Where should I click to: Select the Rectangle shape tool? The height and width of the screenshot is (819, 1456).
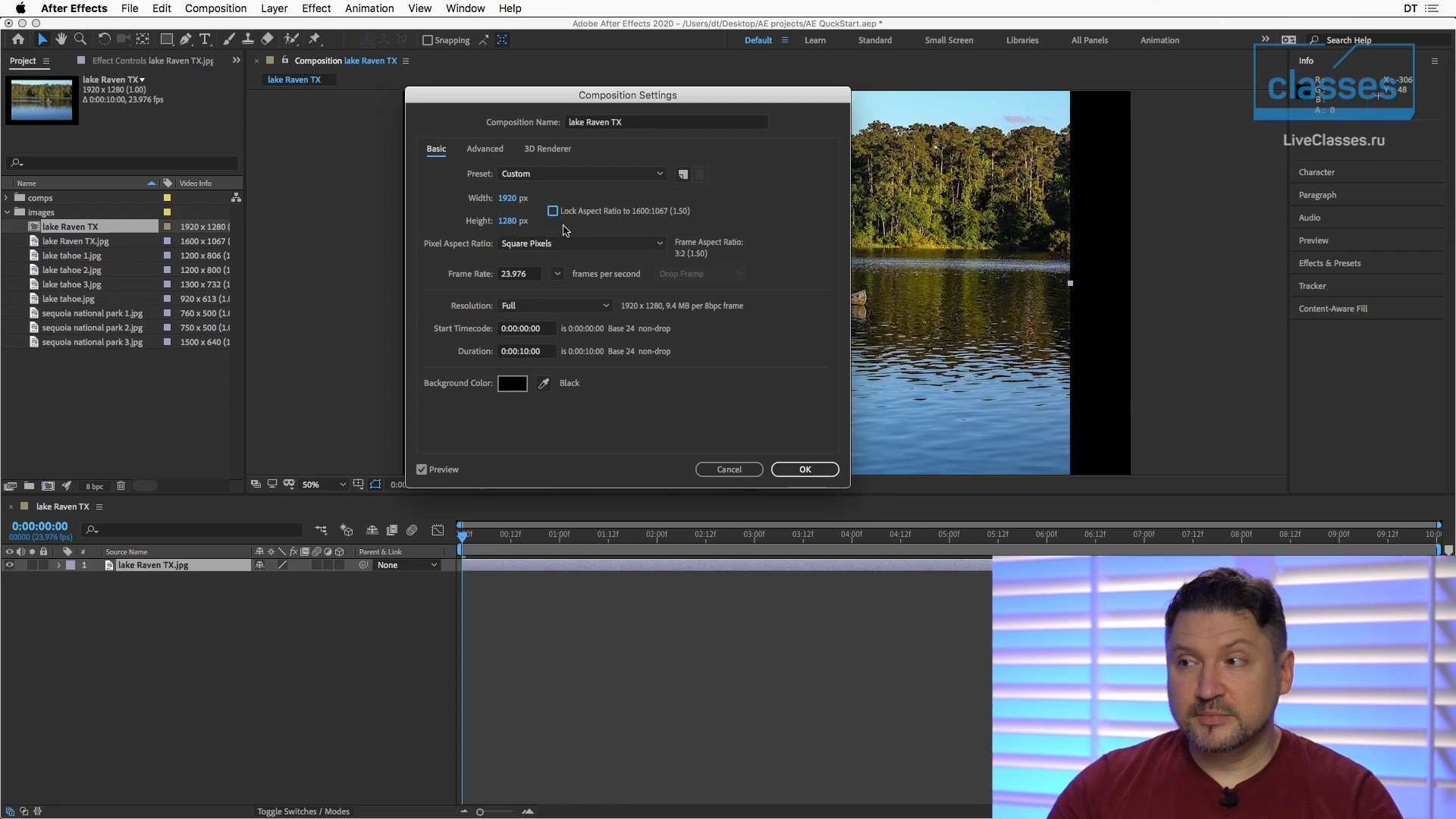coord(166,39)
